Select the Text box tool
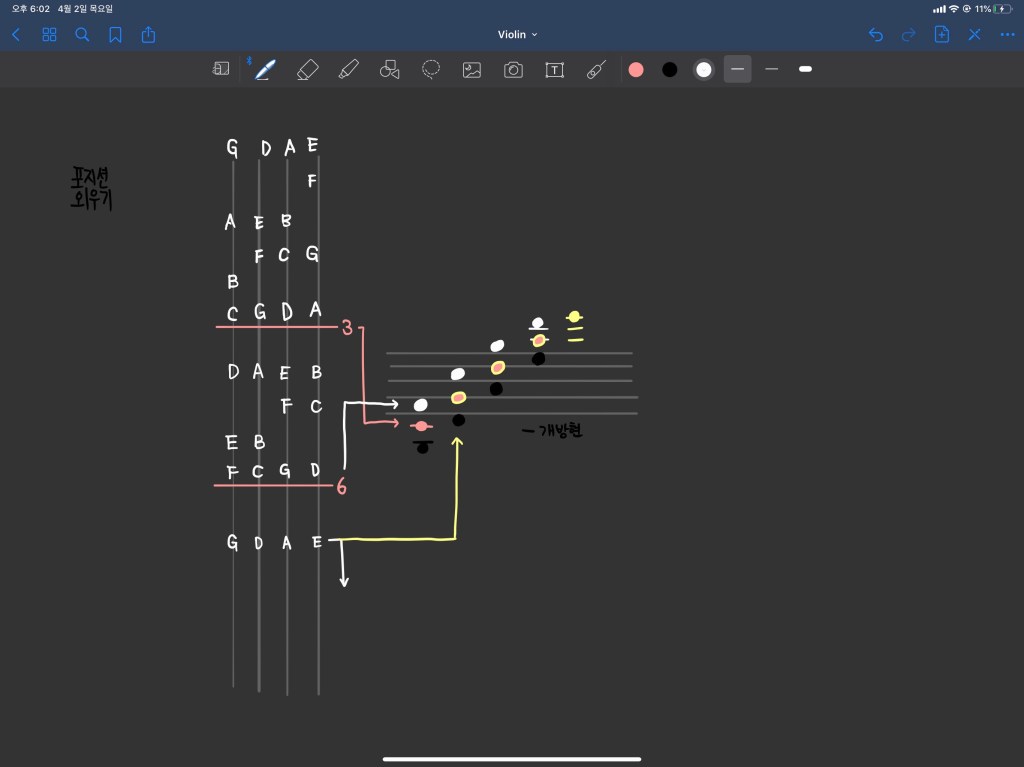 [x=554, y=69]
